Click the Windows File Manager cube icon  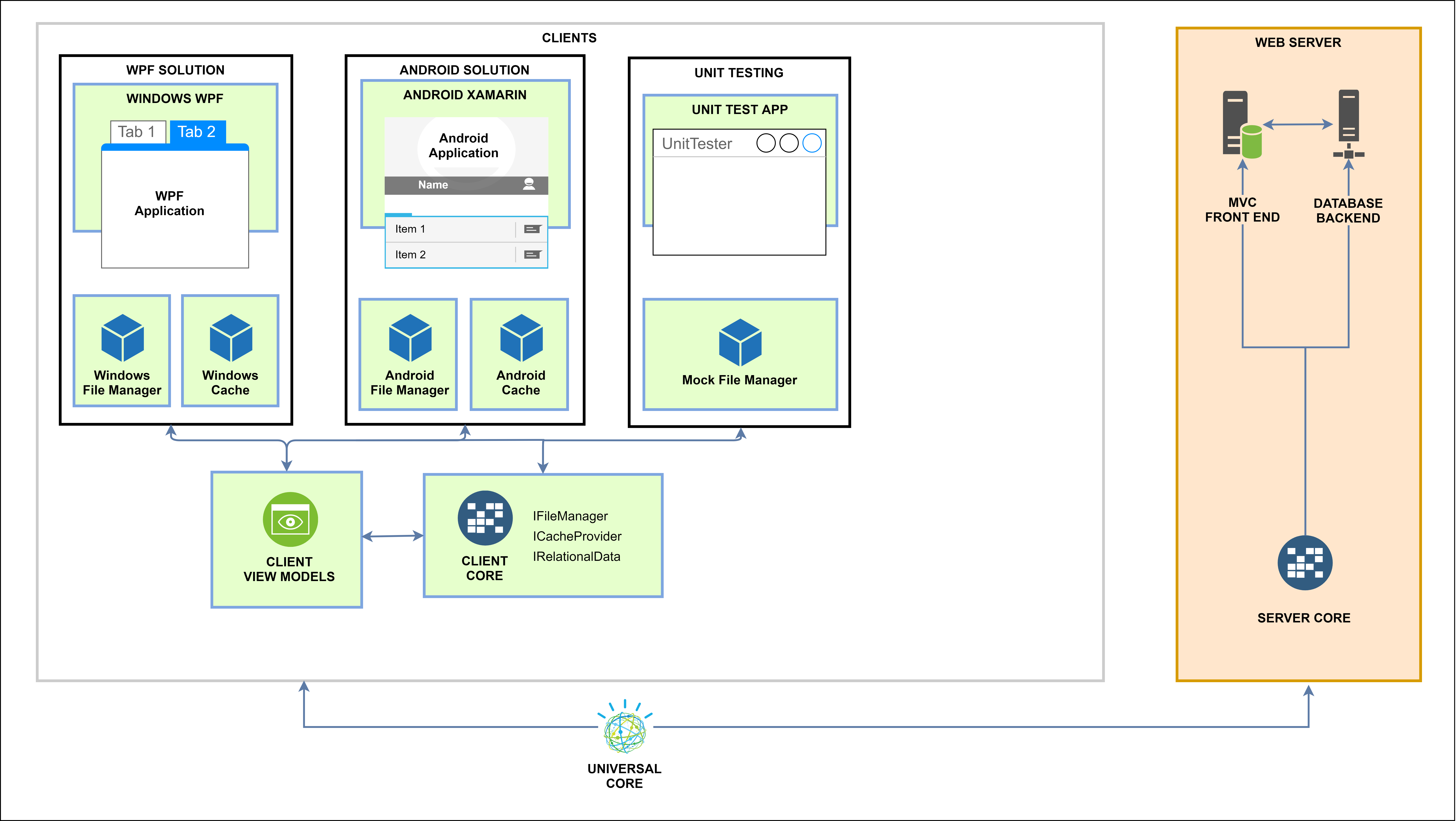point(123,338)
